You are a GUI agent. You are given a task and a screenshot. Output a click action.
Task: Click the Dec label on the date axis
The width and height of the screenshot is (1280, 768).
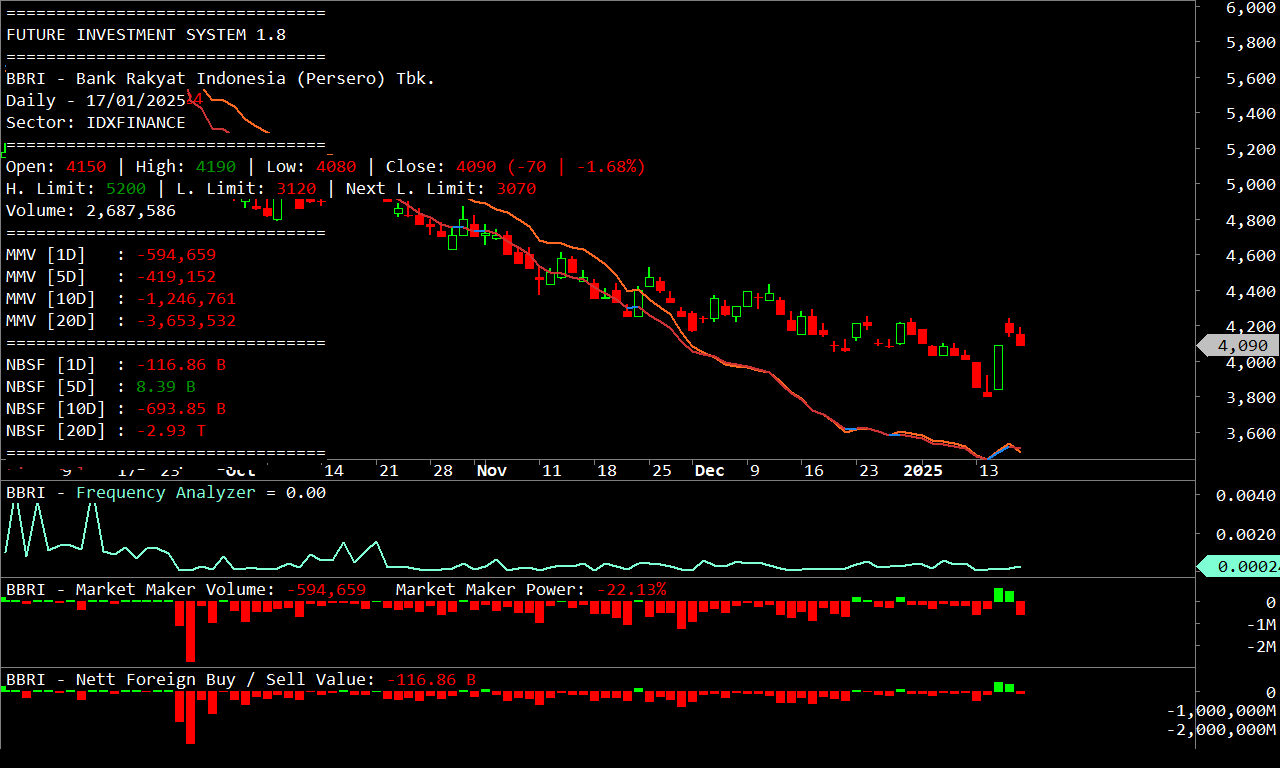(709, 470)
